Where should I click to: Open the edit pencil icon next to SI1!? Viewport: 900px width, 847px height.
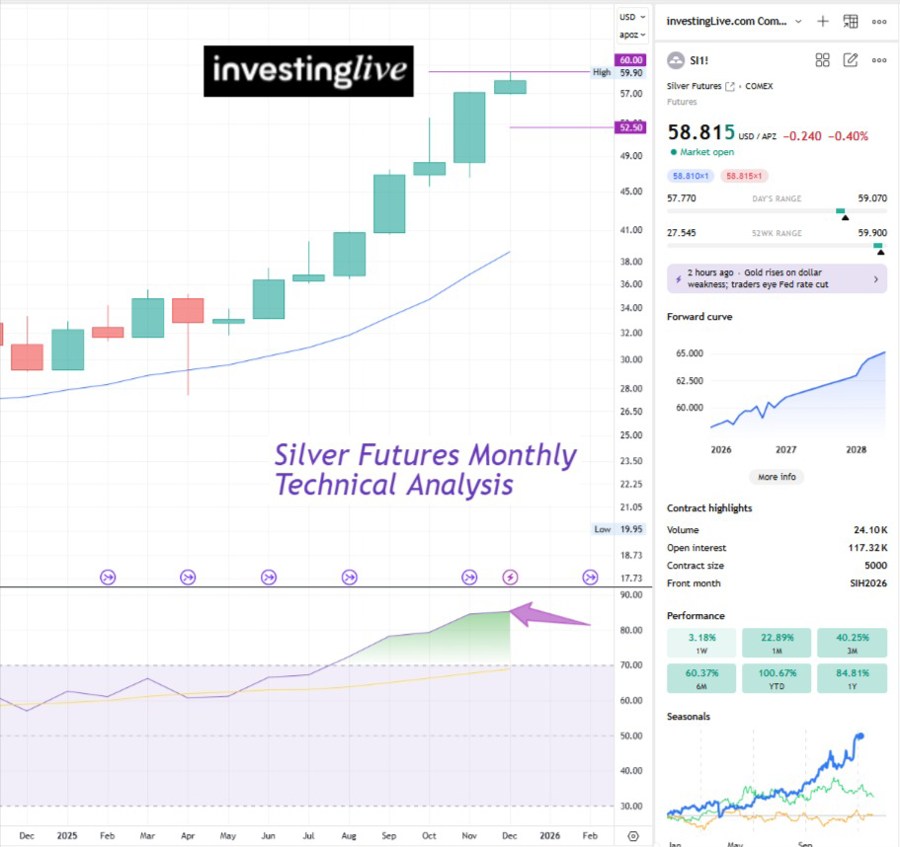pyautogui.click(x=852, y=60)
